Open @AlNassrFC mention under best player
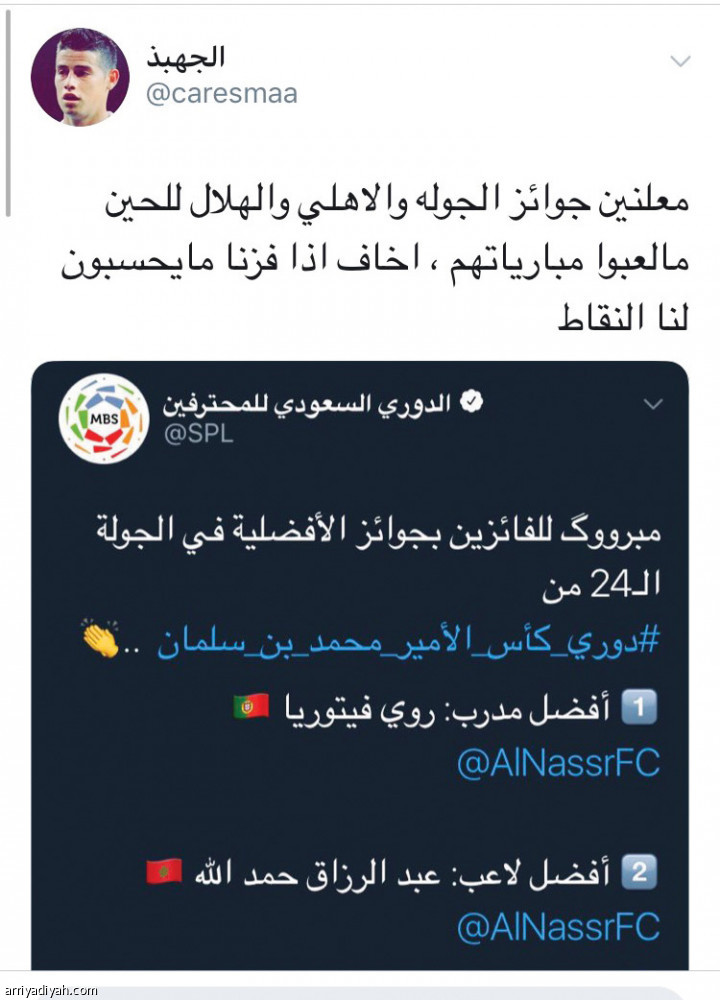 click(x=559, y=927)
